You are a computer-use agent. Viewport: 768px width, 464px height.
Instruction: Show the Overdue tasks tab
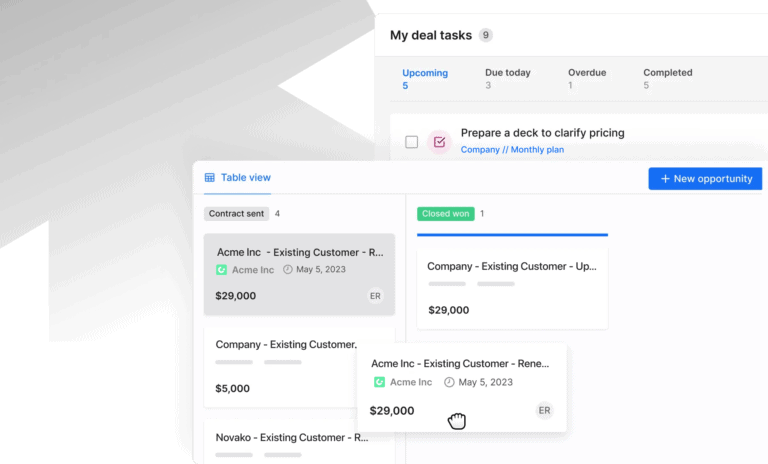(587, 78)
